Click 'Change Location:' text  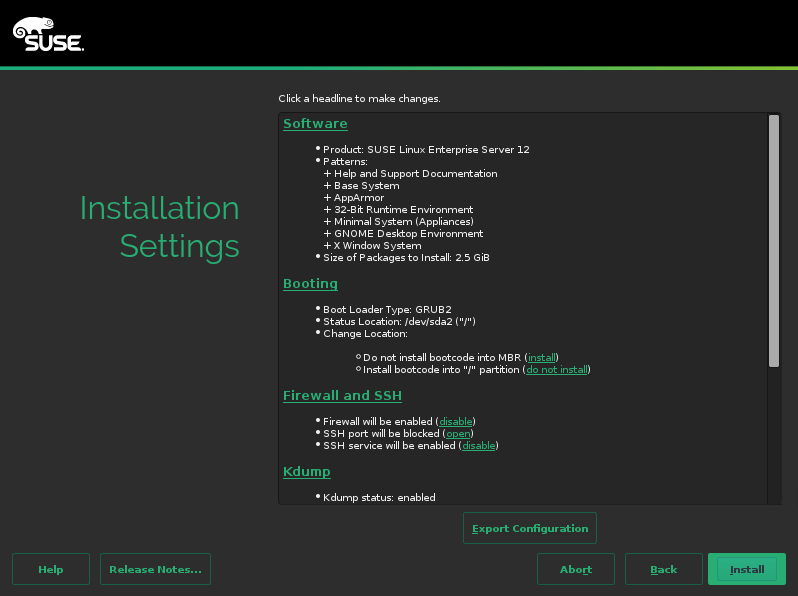pyautogui.click(x=365, y=333)
